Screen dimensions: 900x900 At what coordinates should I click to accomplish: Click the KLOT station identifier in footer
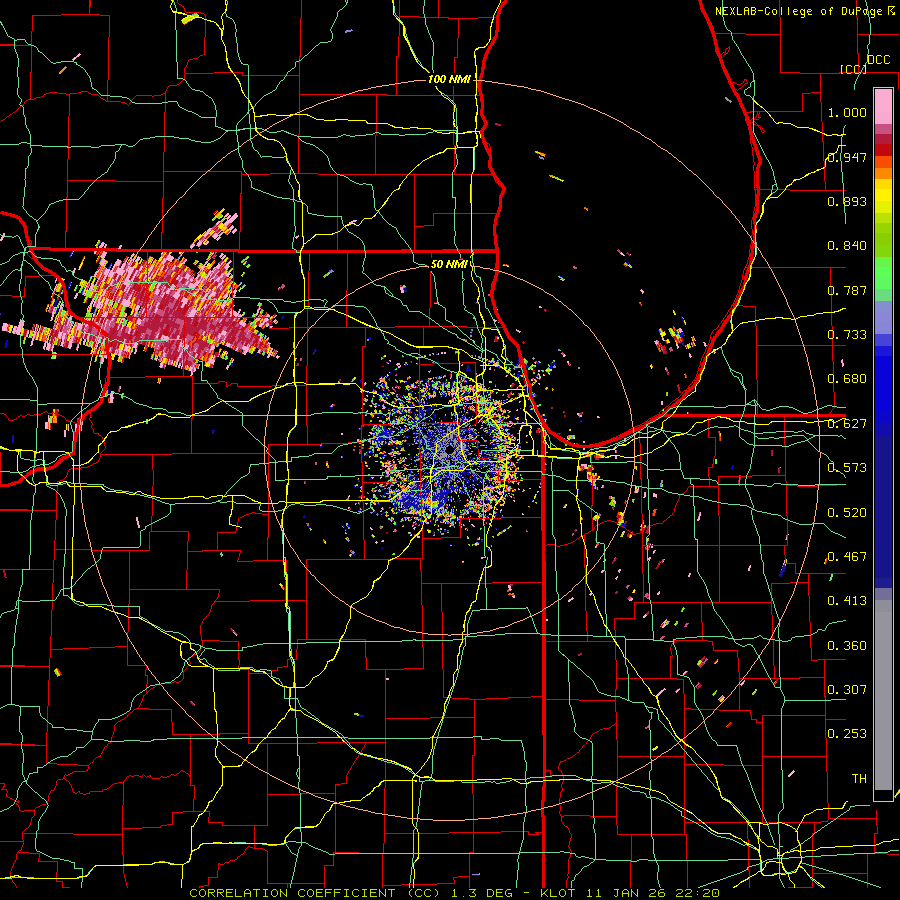pos(562,893)
